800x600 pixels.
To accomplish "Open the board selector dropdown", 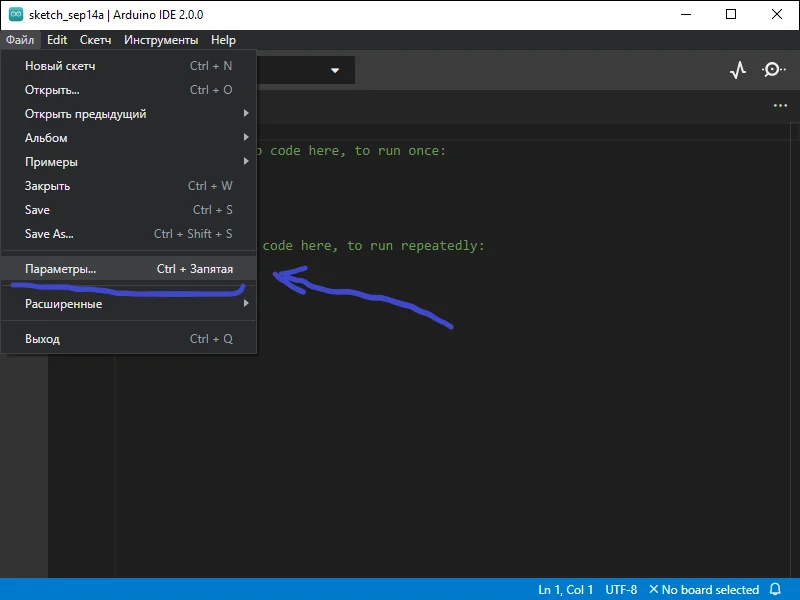I will click(x=300, y=70).
